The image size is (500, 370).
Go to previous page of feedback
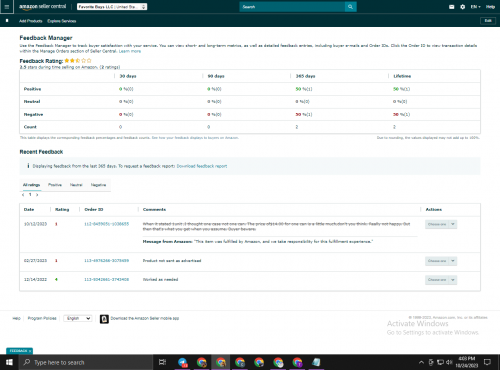[x=23, y=195]
